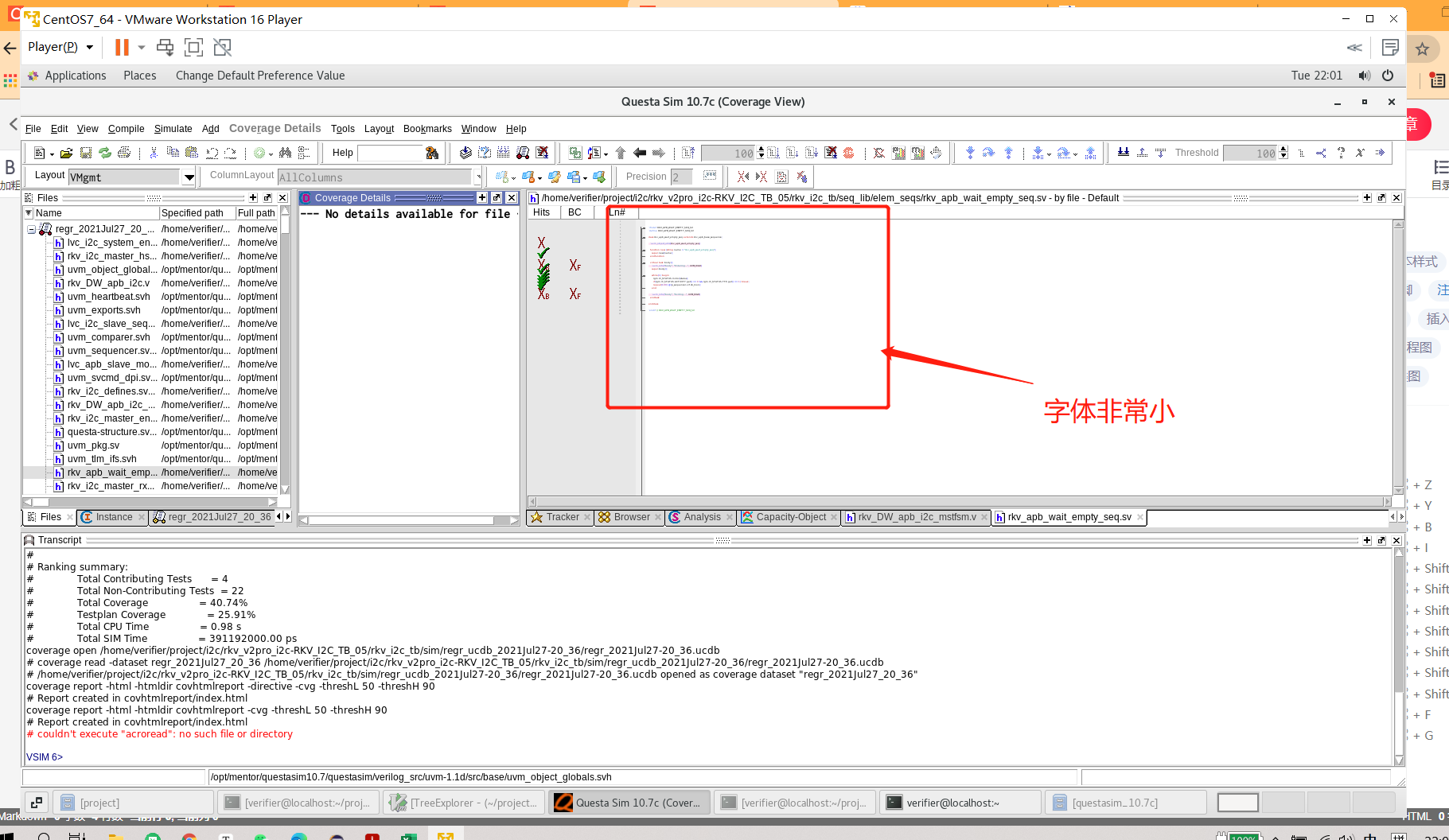Screen dimensions: 1449x840
Task: Open the Simulate menu
Action: coord(173,129)
